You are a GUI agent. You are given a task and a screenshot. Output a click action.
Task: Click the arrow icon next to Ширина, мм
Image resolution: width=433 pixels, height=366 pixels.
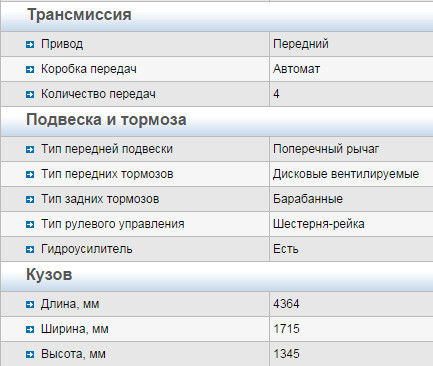click(30, 329)
